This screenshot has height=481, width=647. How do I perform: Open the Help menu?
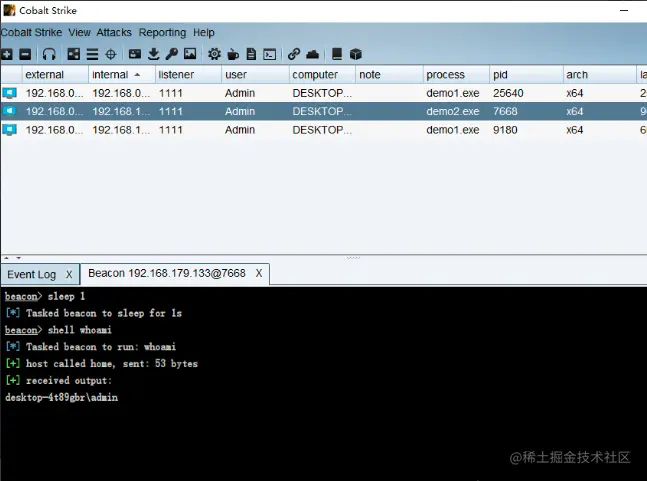(x=203, y=33)
